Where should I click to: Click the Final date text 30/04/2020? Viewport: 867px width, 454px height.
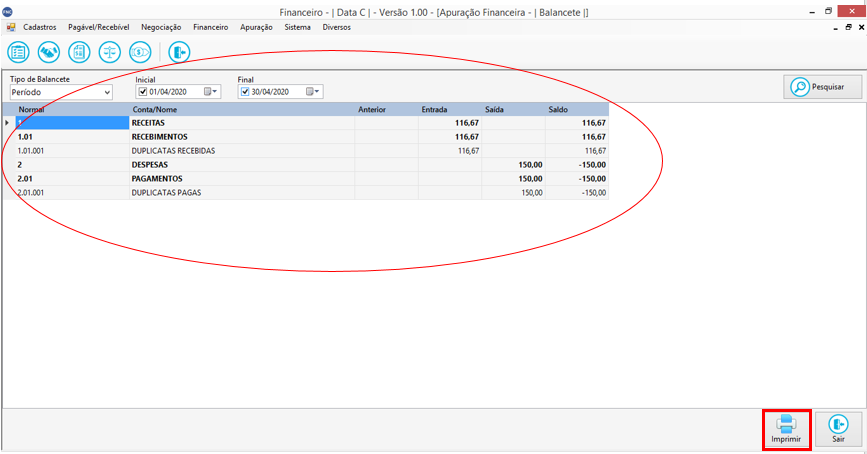pos(270,92)
